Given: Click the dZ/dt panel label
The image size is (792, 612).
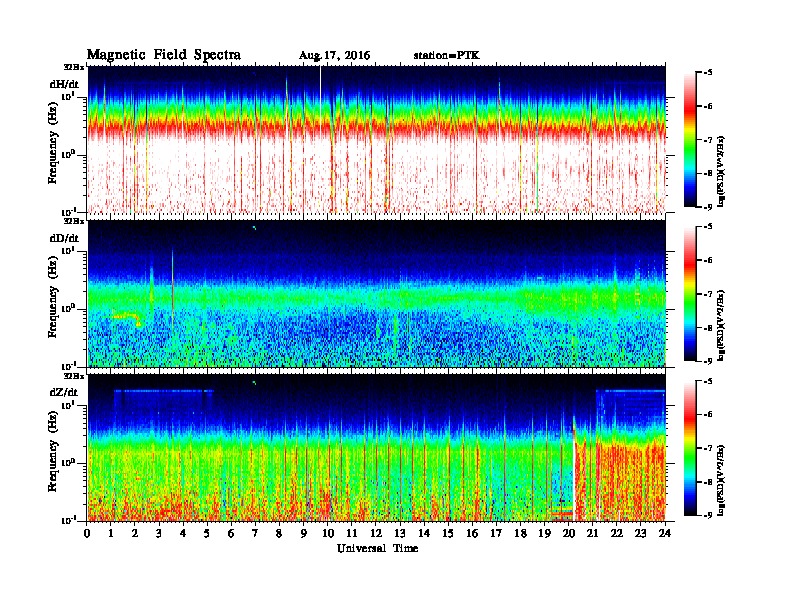Looking at the screenshot, I should pyautogui.click(x=64, y=392).
